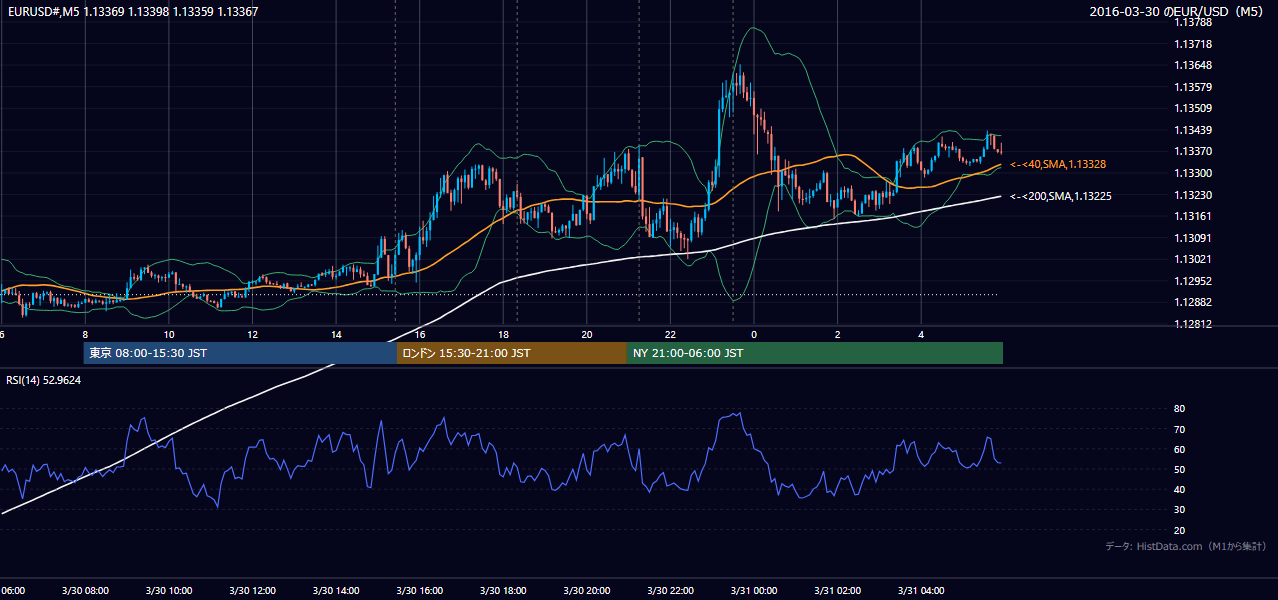1278x600 pixels.
Task: Click RSI scale level 20
Action: (x=1179, y=530)
